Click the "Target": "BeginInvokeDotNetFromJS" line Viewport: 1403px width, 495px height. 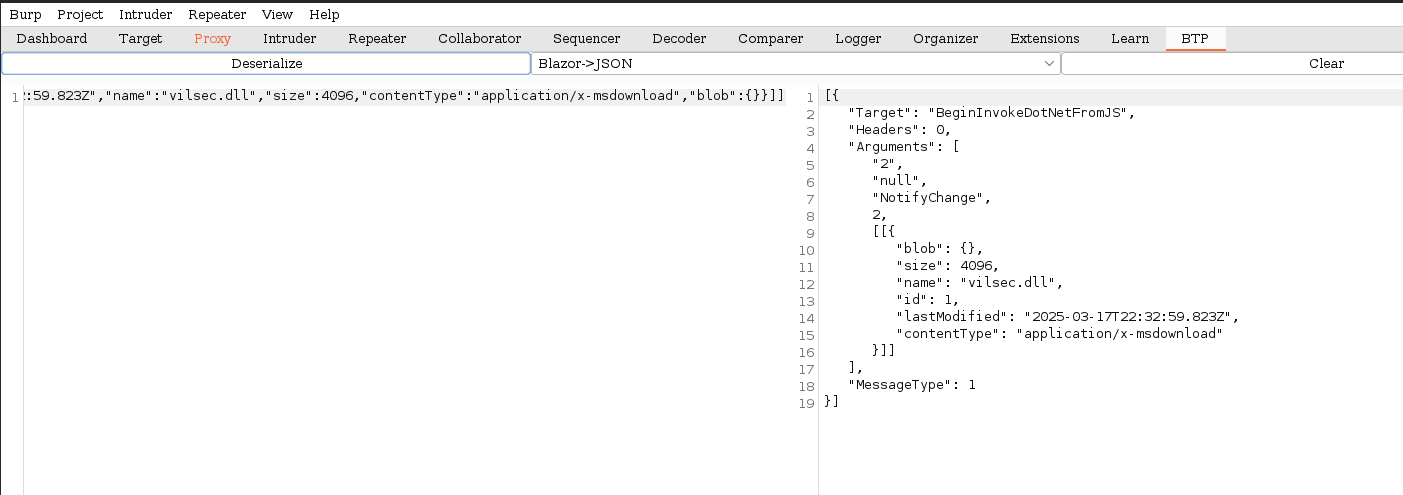point(993,113)
